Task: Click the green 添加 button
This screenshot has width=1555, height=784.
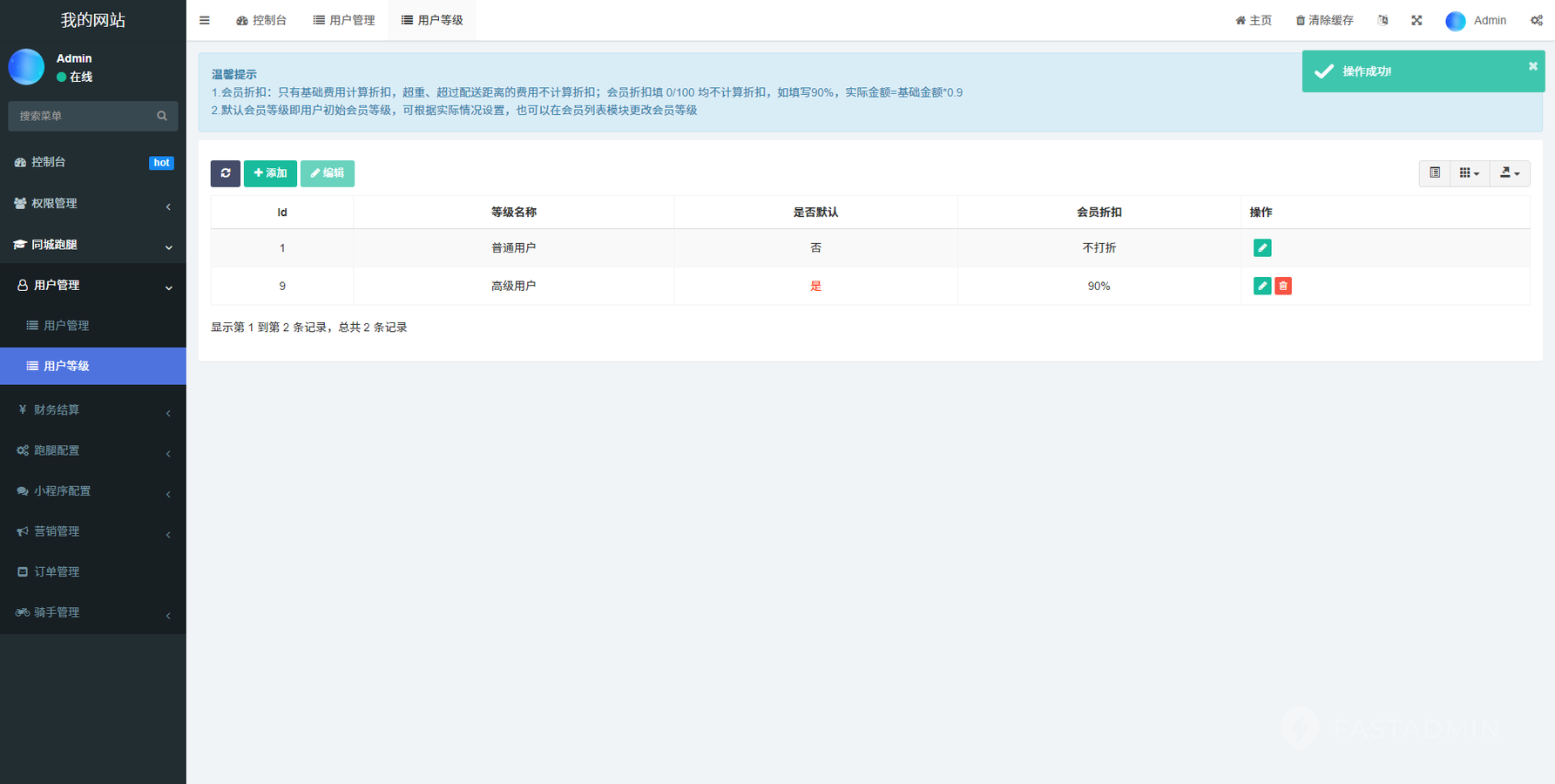Action: (270, 173)
